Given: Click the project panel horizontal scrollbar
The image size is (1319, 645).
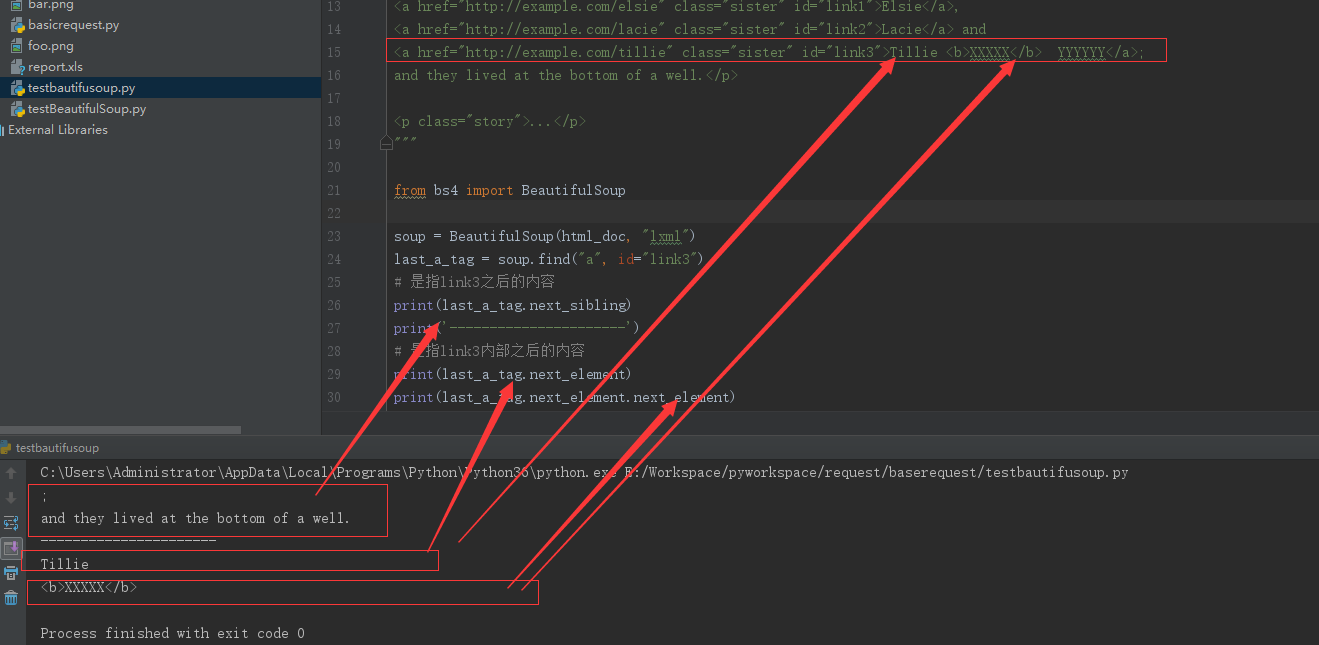Looking at the screenshot, I should click(121, 430).
